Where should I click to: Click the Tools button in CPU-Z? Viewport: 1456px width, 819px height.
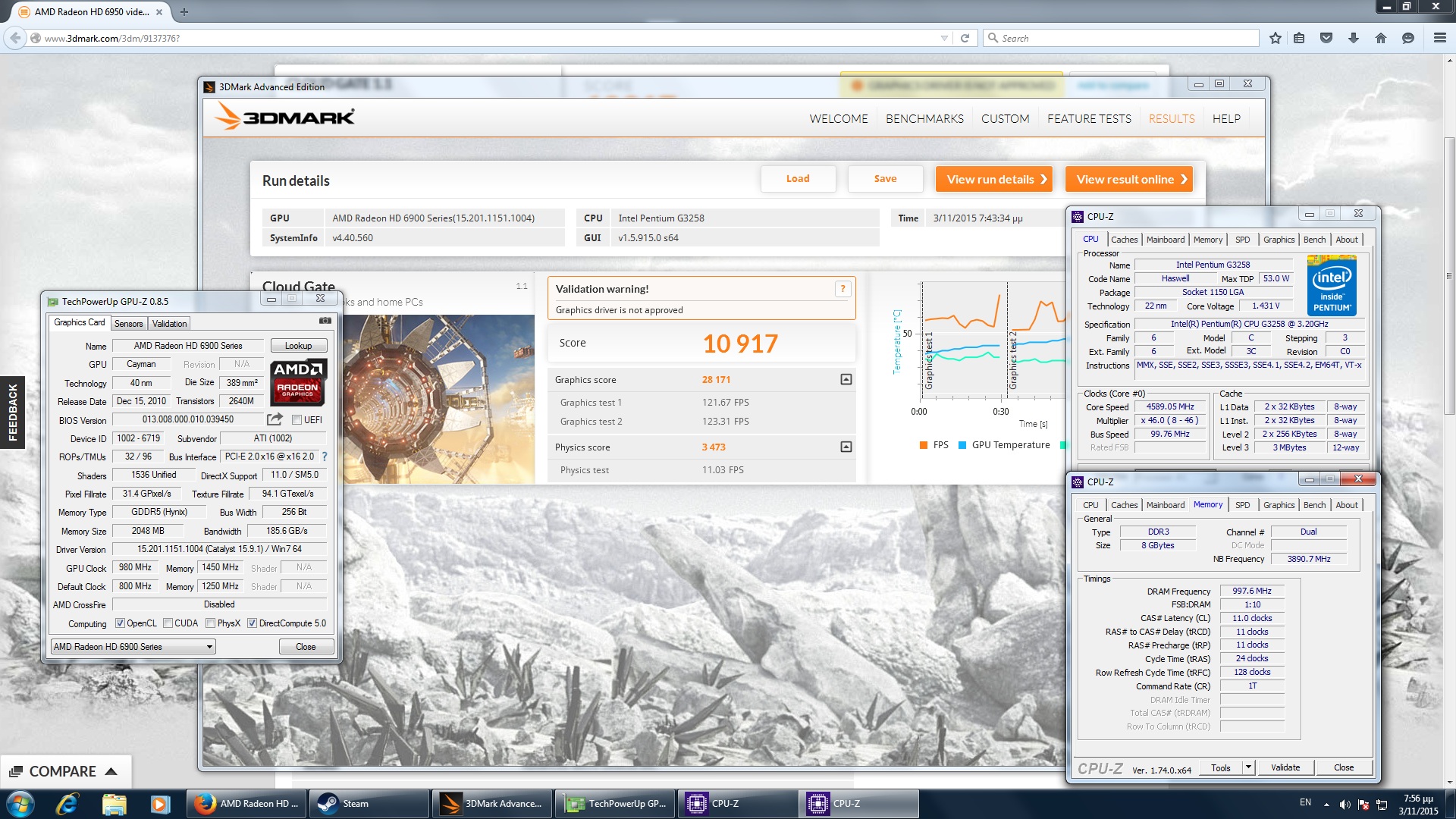coord(1220,767)
